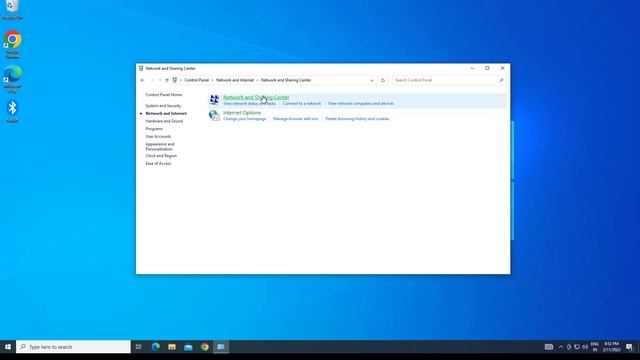Viewport: 640px width, 360px height.
Task: Open Programs category in sidebar
Action: point(154,129)
